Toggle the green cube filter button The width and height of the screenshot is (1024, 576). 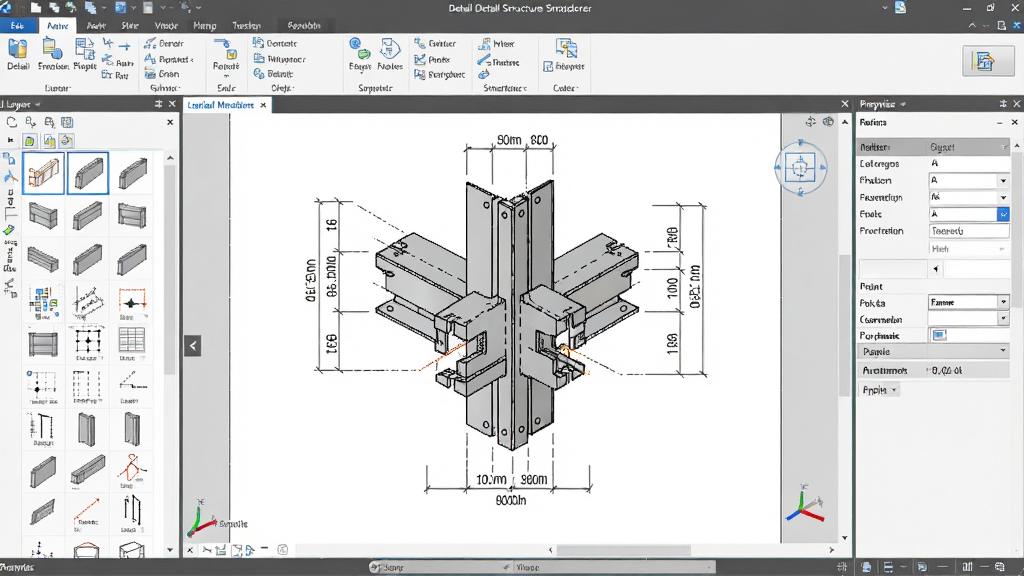(29, 140)
